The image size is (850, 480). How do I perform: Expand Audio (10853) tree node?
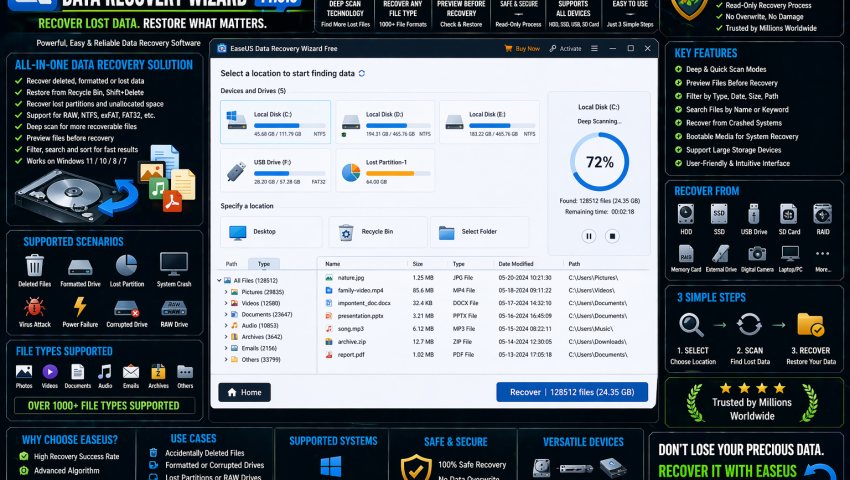tap(226, 325)
